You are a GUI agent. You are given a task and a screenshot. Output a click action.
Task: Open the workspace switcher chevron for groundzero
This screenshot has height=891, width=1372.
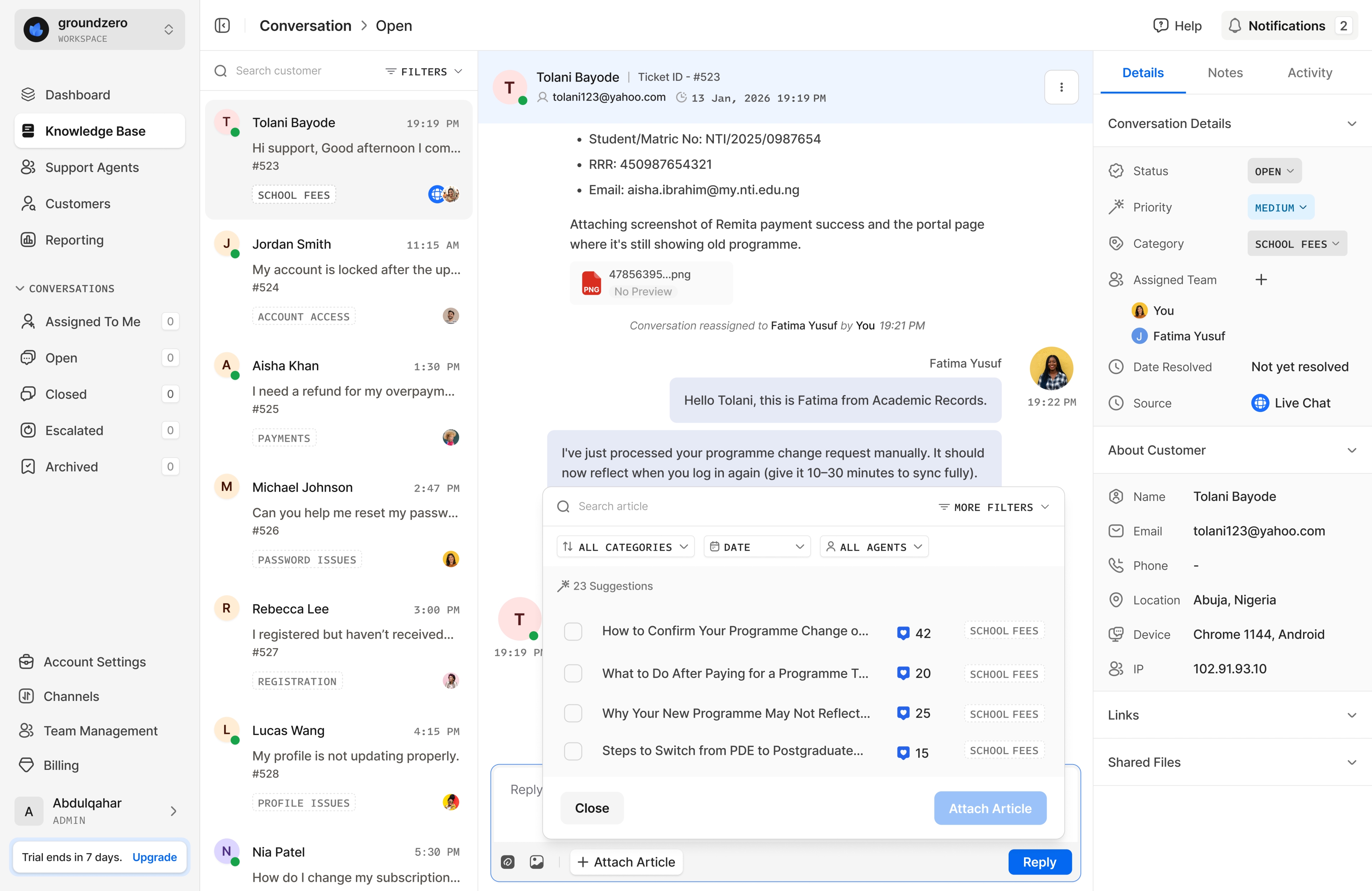pos(168,29)
